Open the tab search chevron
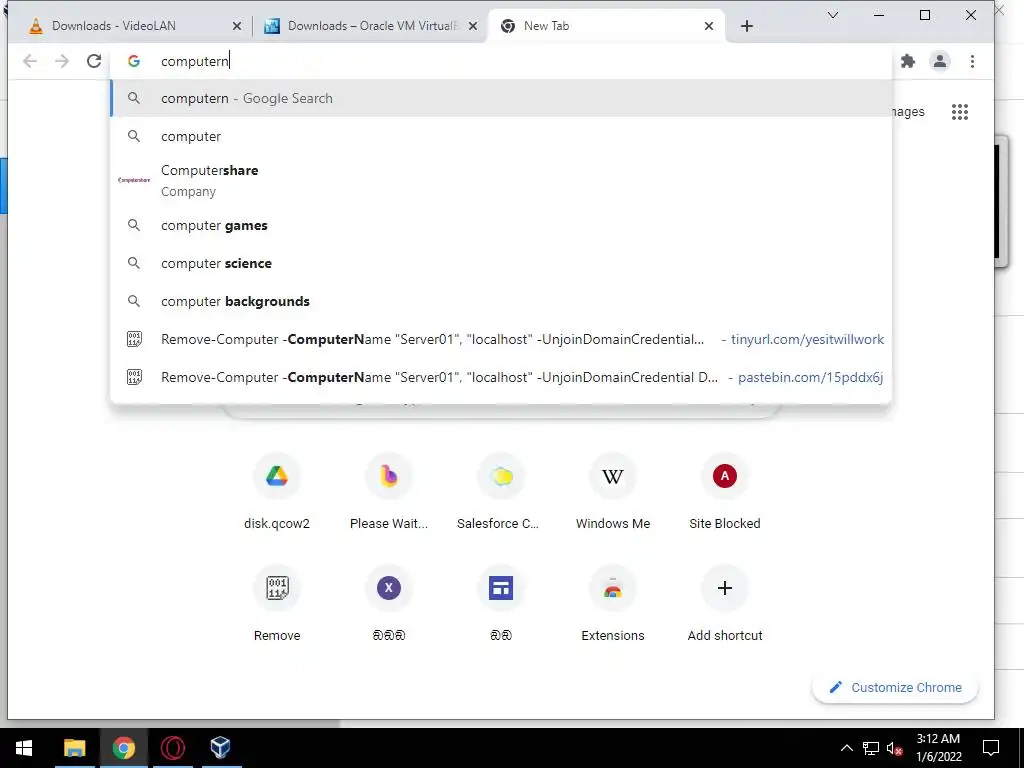 pos(833,15)
